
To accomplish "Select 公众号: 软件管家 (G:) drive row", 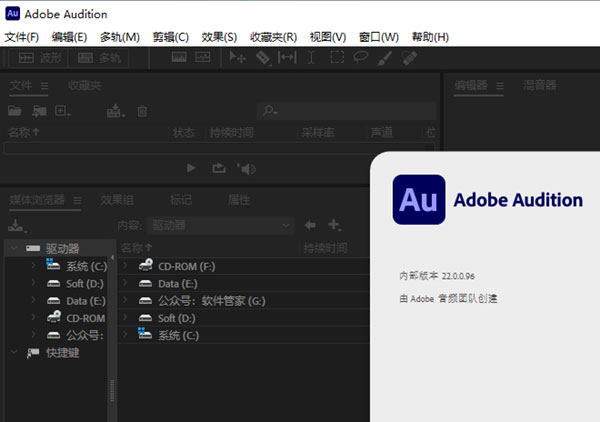I will (243, 301).
